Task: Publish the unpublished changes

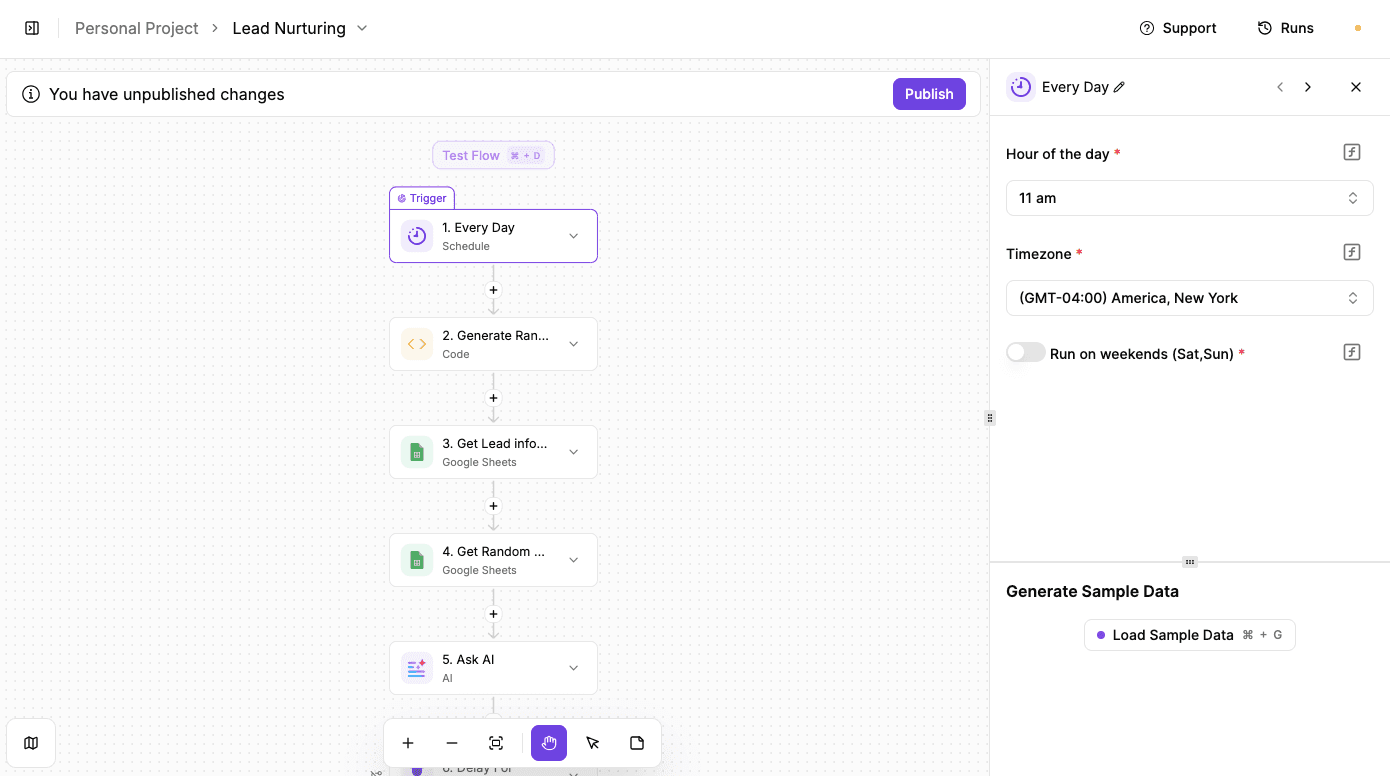Action: pos(929,93)
